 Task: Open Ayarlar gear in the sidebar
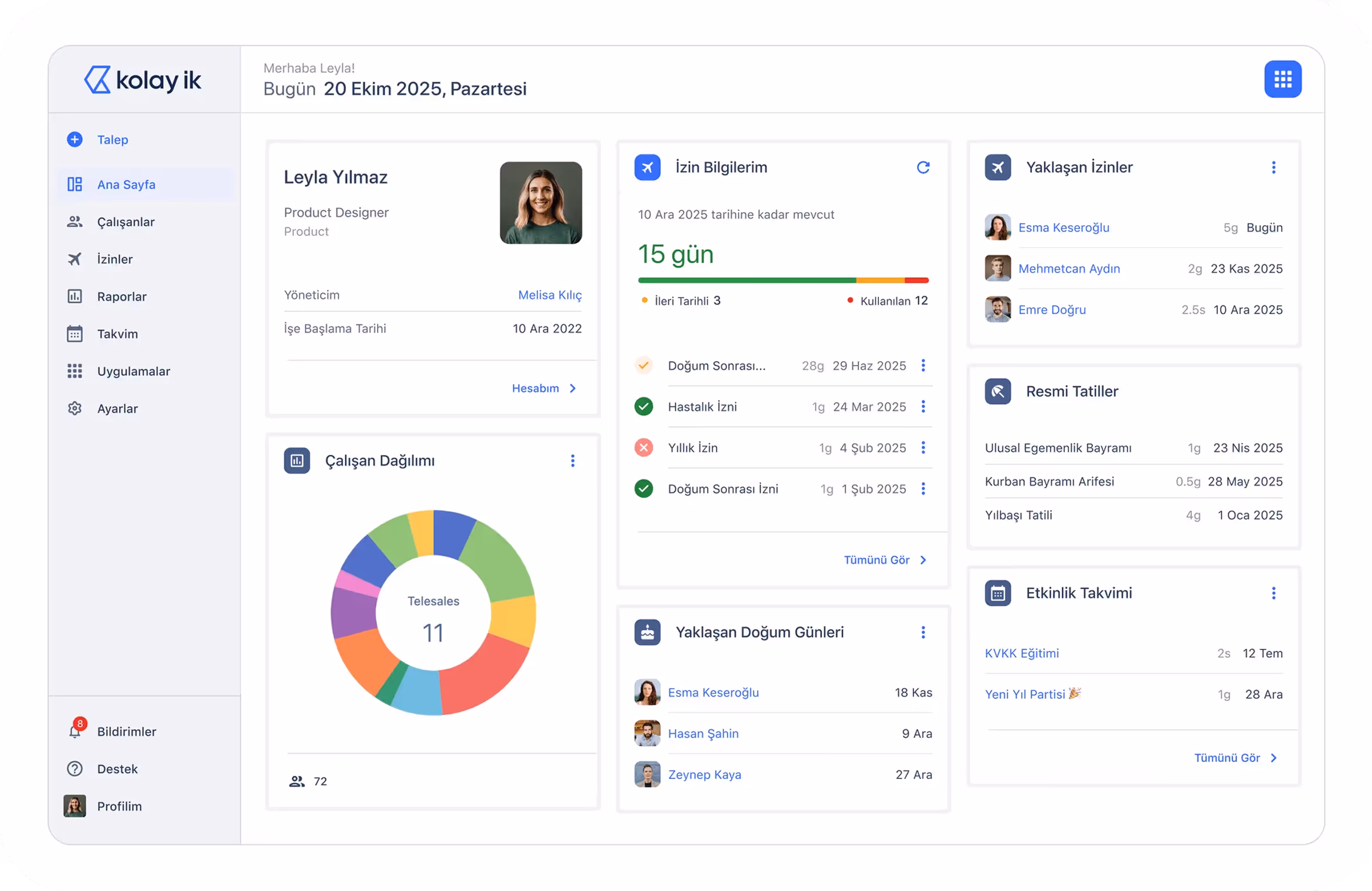pos(74,409)
